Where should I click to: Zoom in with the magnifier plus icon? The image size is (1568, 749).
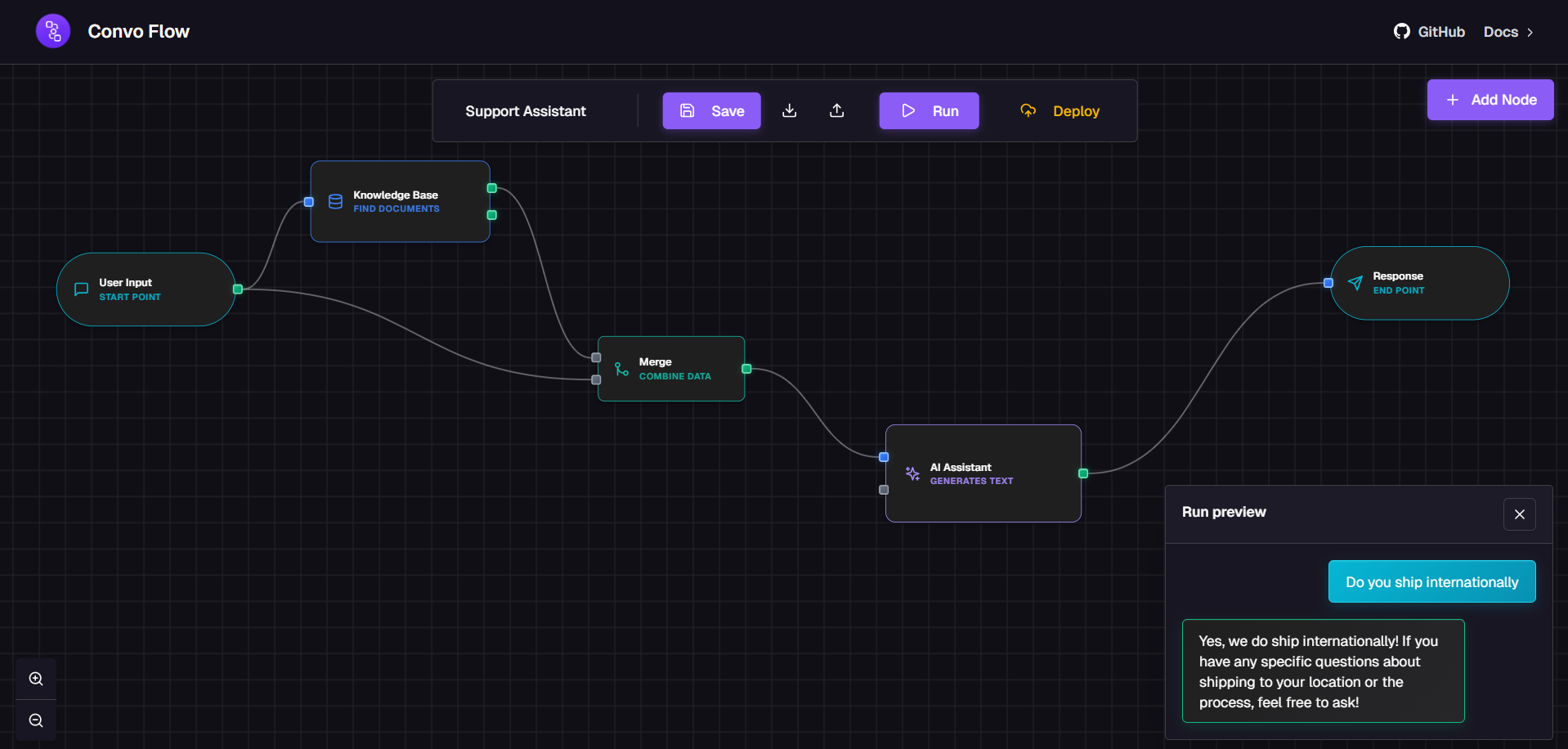(36, 679)
